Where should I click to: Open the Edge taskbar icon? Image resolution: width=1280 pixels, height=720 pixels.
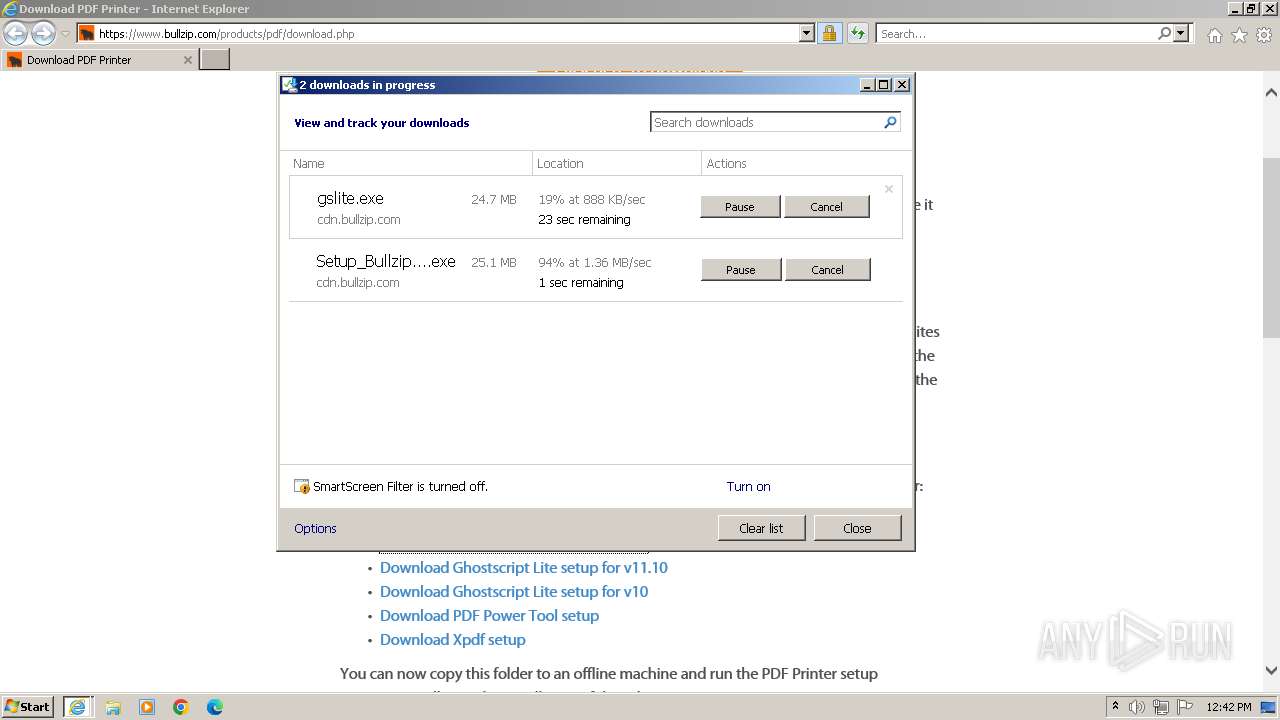215,707
